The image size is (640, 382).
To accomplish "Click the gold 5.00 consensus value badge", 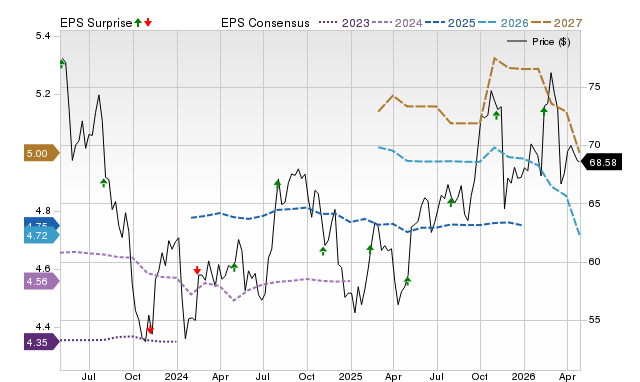I will tap(42, 153).
